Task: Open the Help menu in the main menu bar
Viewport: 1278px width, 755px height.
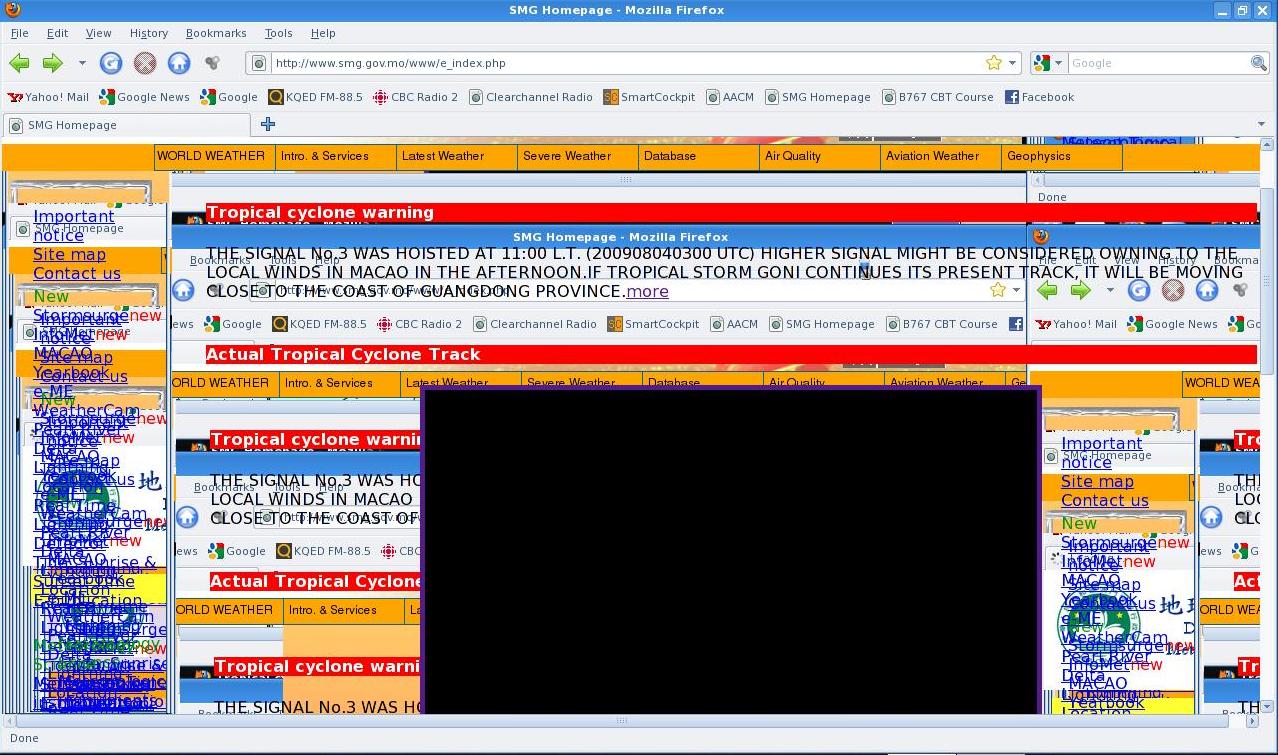Action: 323,33
